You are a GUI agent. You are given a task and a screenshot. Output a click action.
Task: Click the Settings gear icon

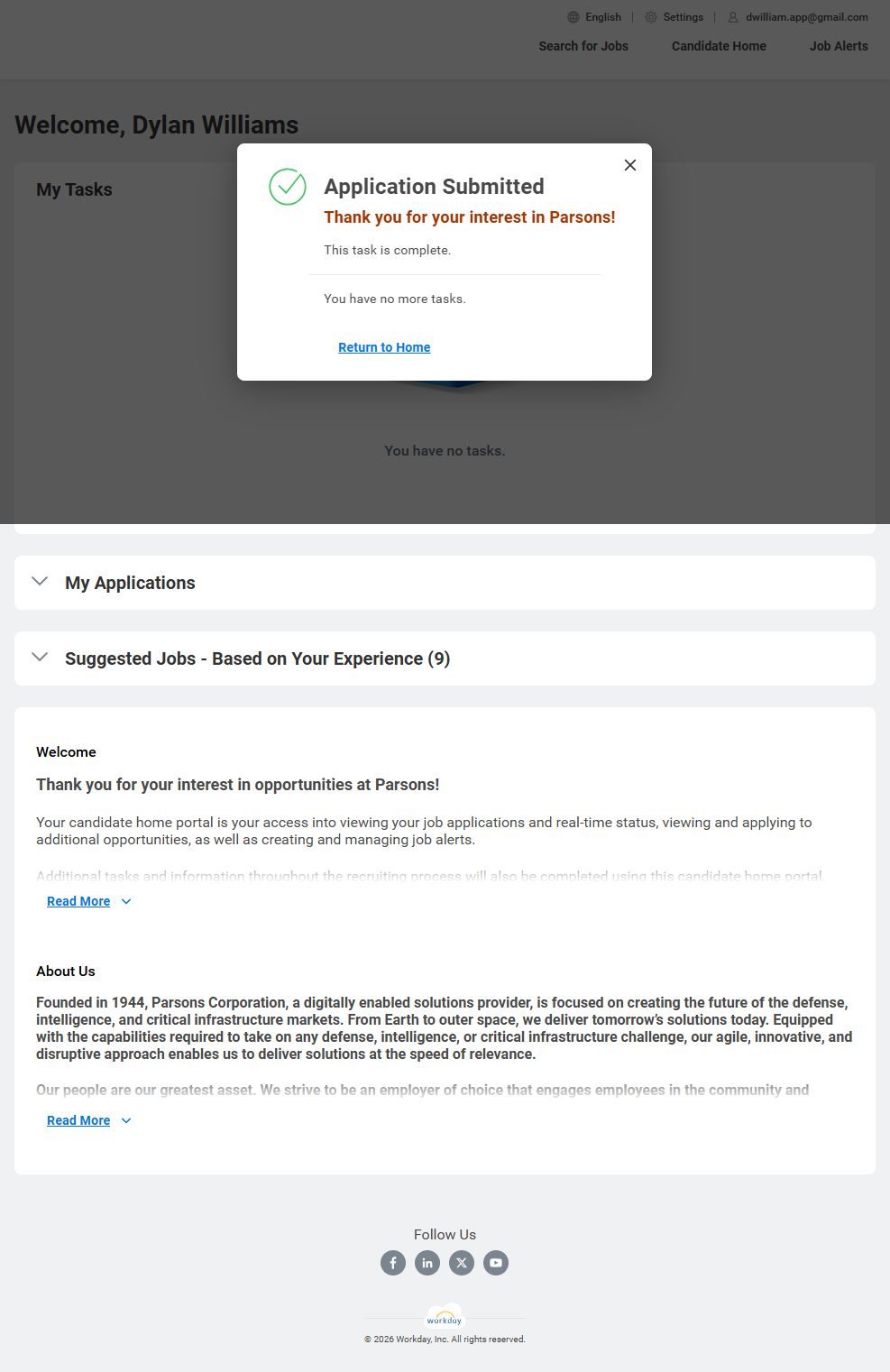[651, 17]
